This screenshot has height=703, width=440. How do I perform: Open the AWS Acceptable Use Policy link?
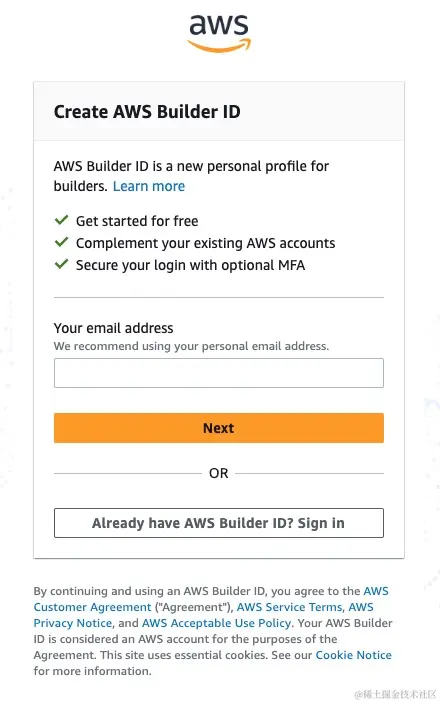click(217, 623)
